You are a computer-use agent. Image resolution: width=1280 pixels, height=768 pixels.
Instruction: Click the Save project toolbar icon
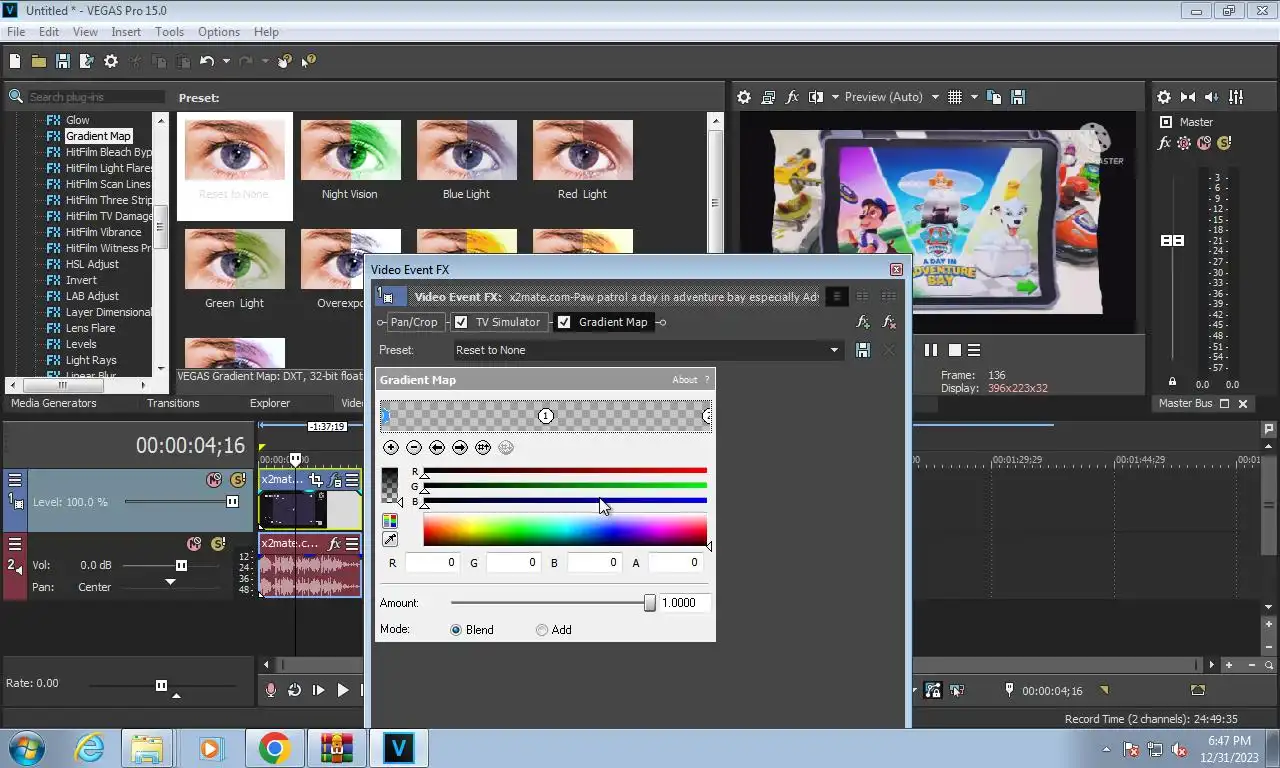click(x=62, y=61)
